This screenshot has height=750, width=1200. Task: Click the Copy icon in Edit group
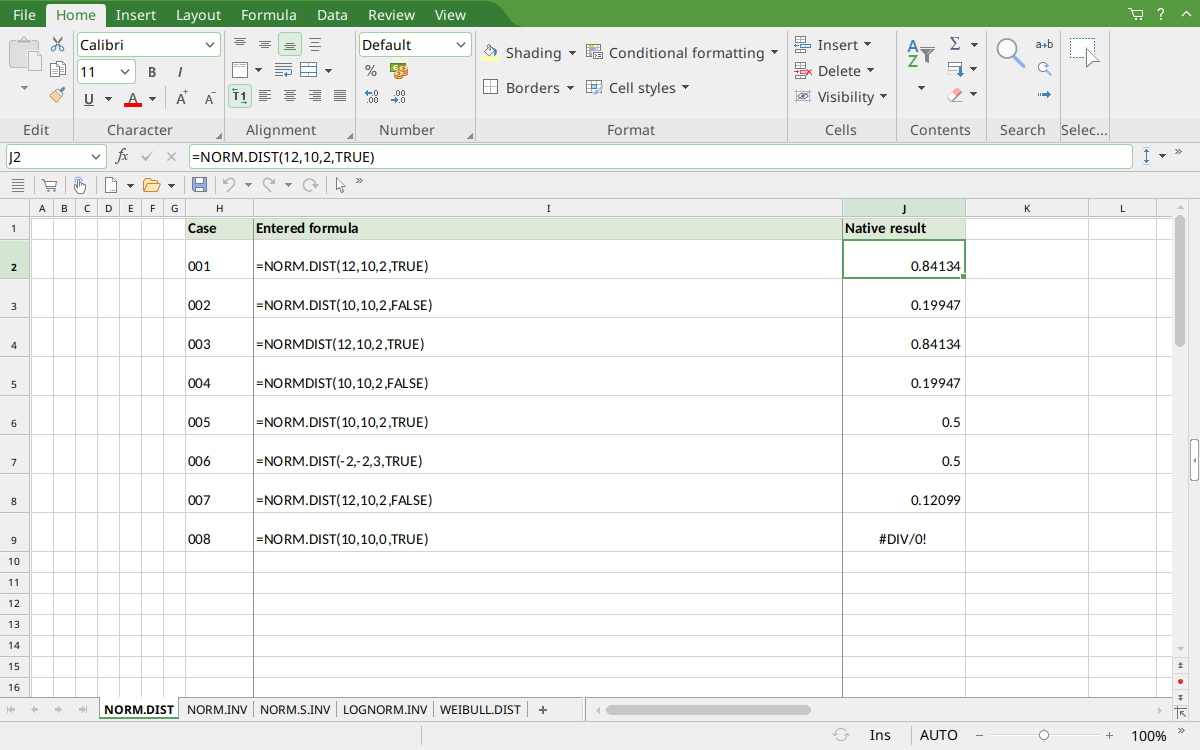[x=58, y=70]
